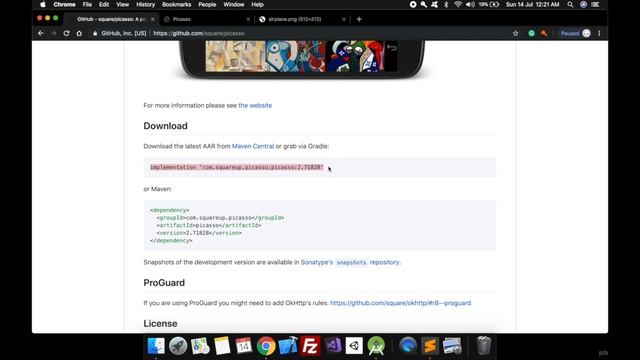Viewport: 640px width, 360px height.
Task: Open Notes from the dock
Action: [x=222, y=346]
